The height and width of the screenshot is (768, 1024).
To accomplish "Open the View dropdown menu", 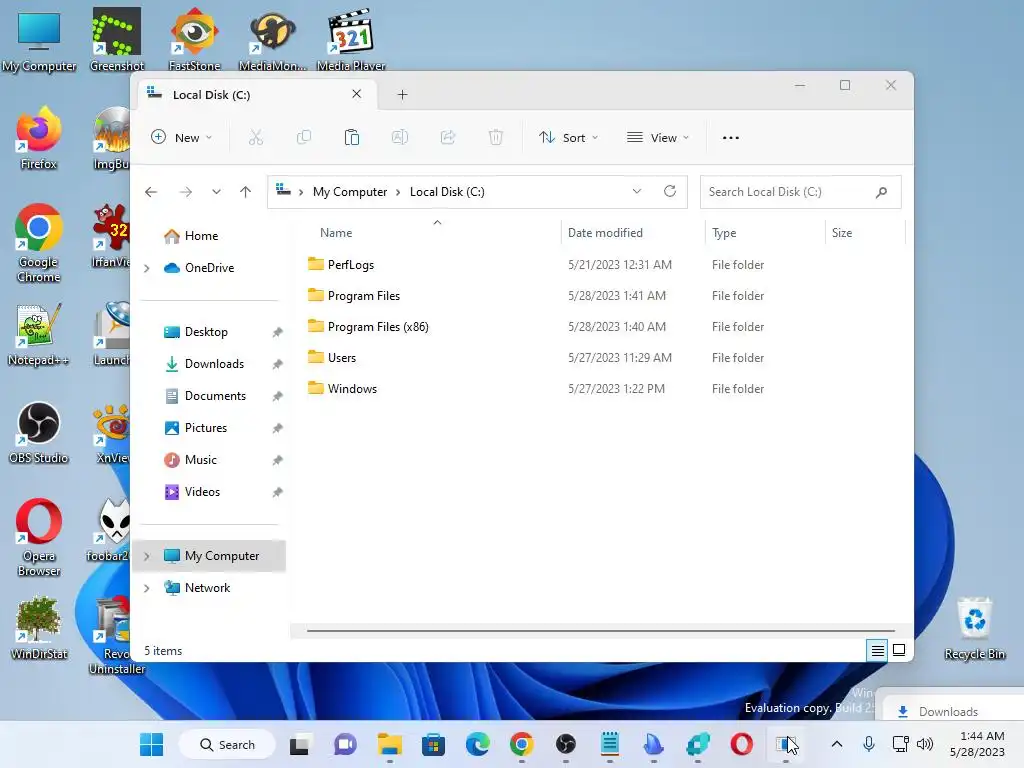I will [658, 138].
